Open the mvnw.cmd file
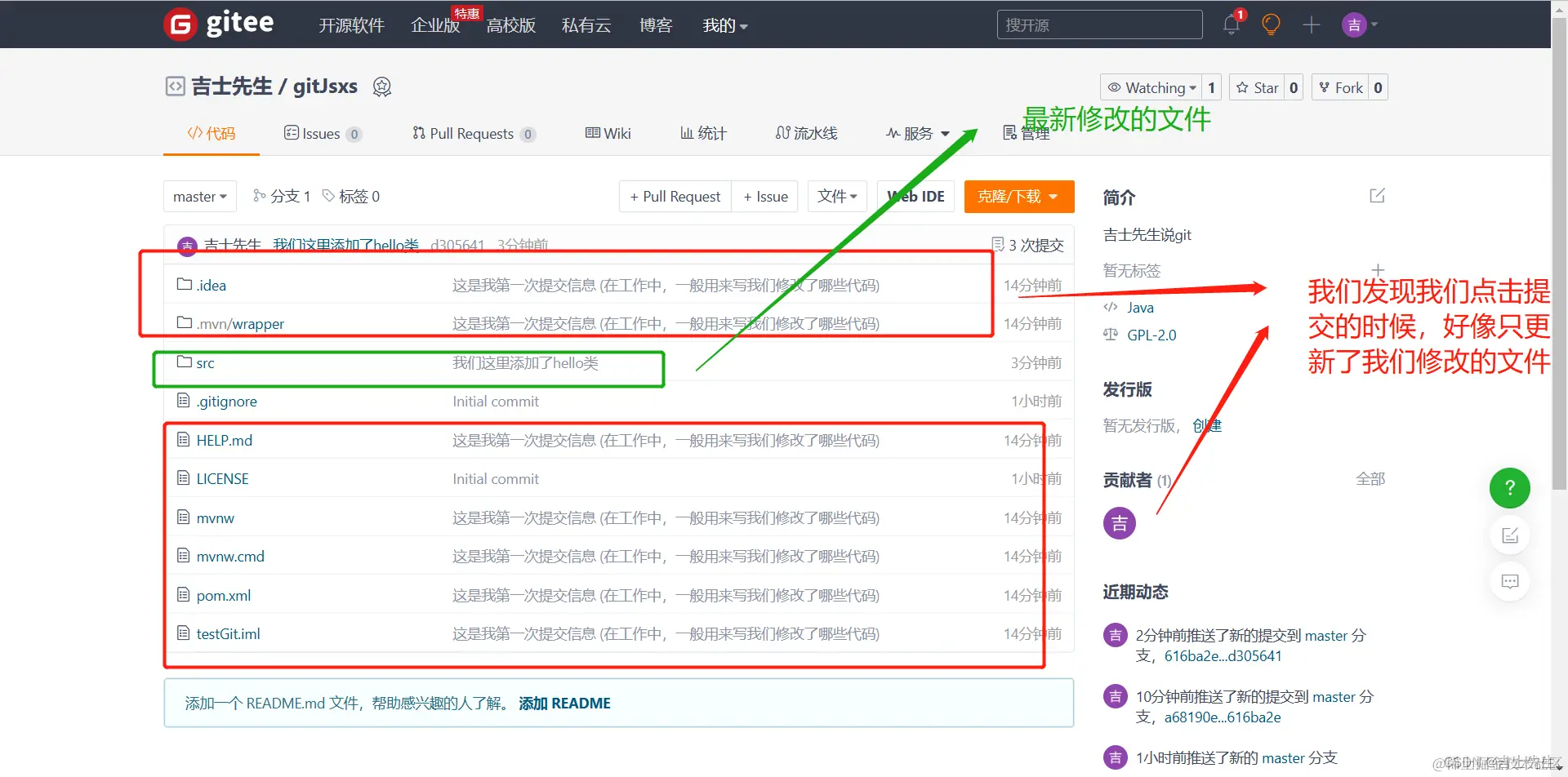This screenshot has height=777, width=1568. click(x=230, y=556)
